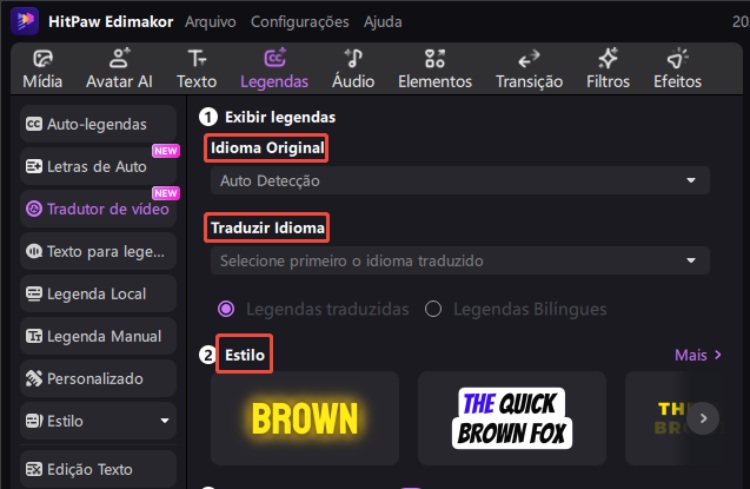750x489 pixels.
Task: Open the Filtros sparkle tool
Action: [x=608, y=58]
